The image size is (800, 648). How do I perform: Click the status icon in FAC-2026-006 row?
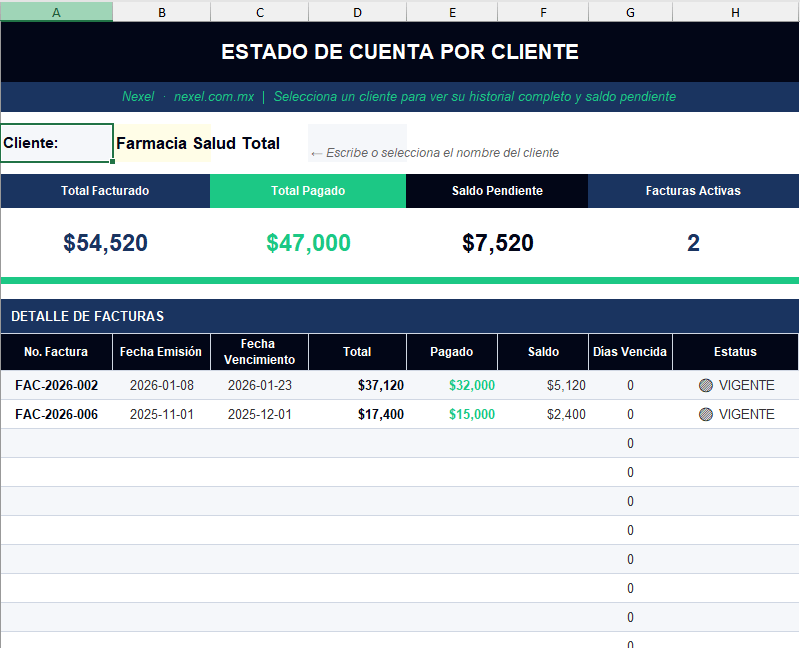click(x=706, y=414)
